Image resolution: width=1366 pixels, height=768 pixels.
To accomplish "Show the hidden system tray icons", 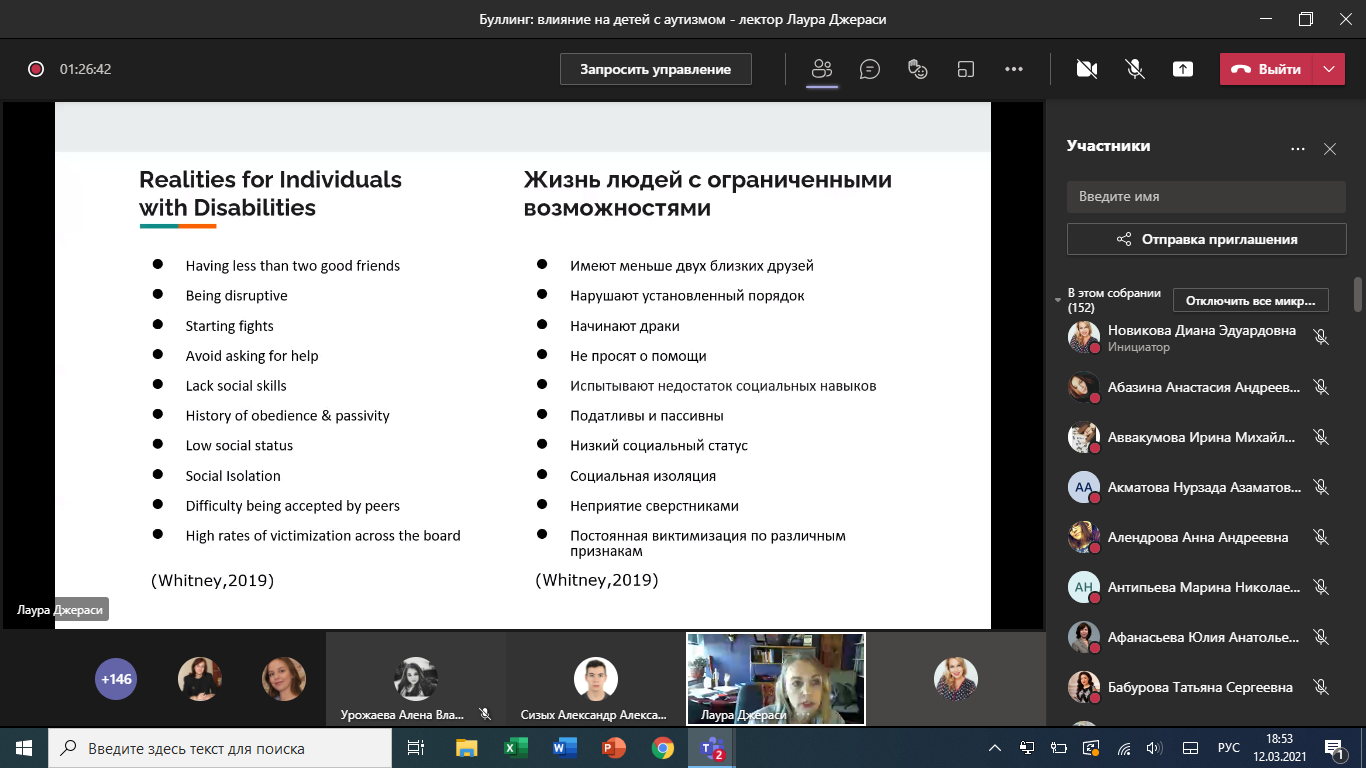I will [x=994, y=748].
